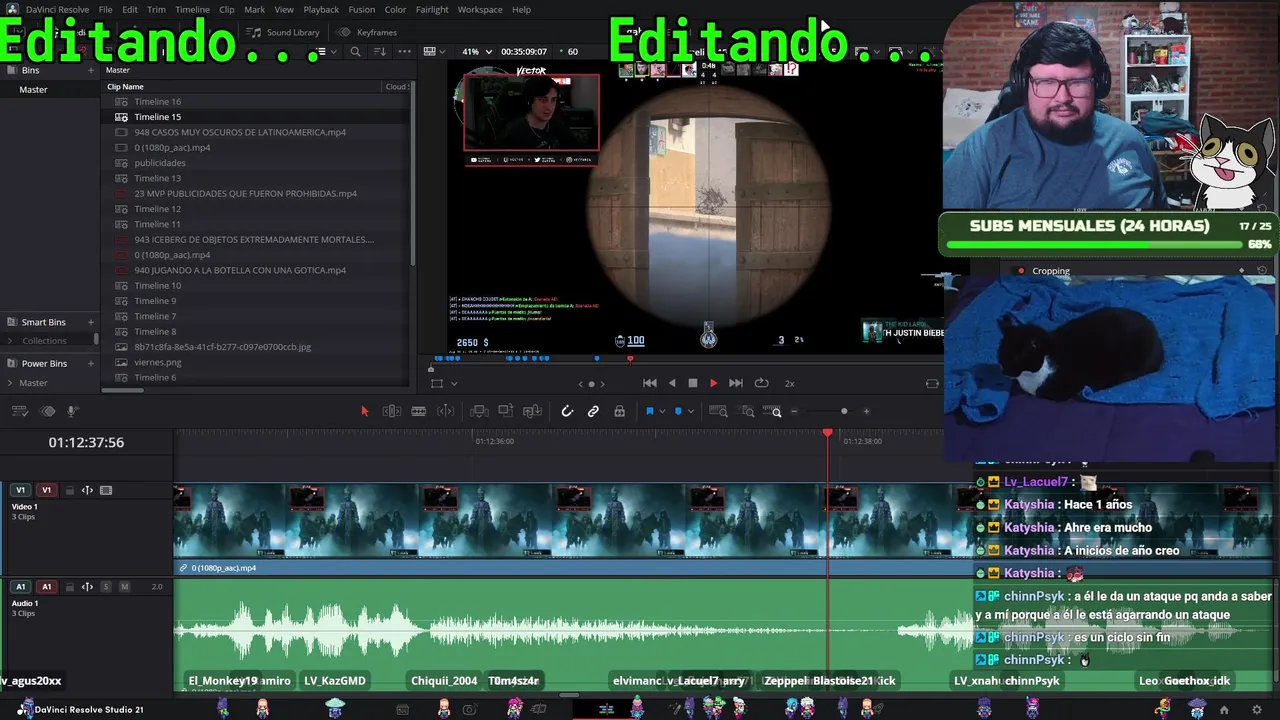1280x720 pixels.
Task: Open the Keyframes panel
Action: 367,32
